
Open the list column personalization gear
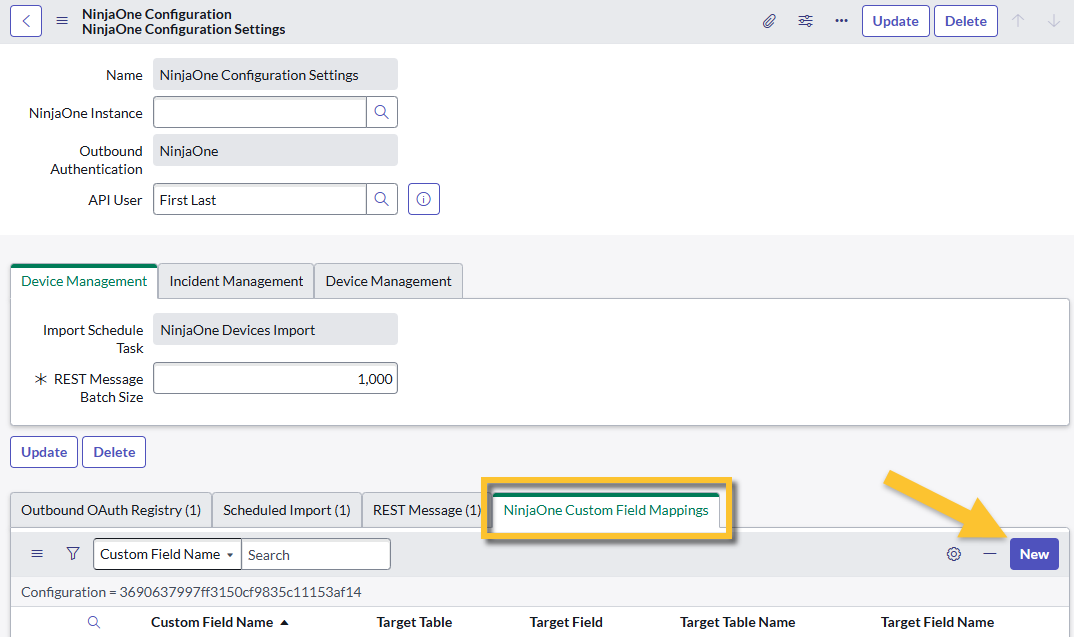coord(953,554)
